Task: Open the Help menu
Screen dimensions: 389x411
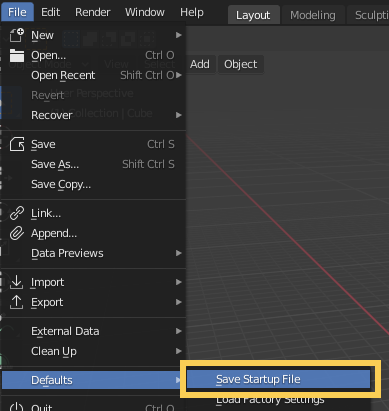Action: [192, 12]
